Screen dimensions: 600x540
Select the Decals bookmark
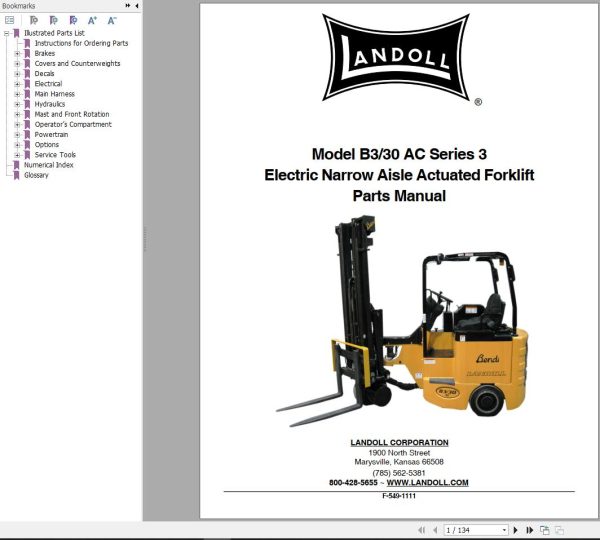[44, 73]
